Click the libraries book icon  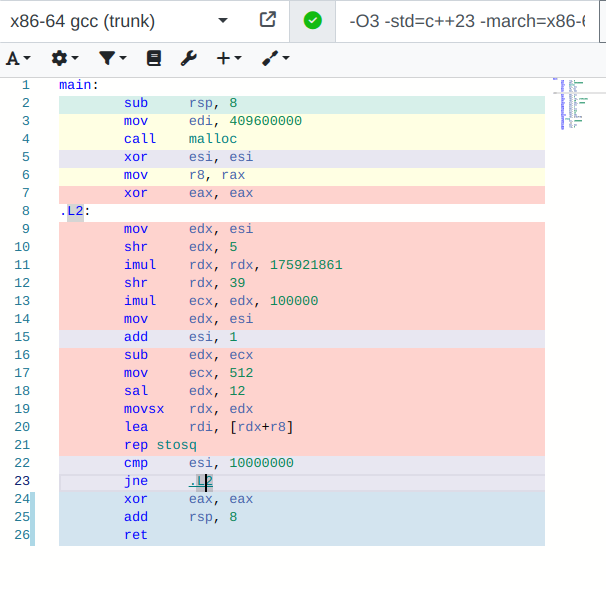(153, 59)
